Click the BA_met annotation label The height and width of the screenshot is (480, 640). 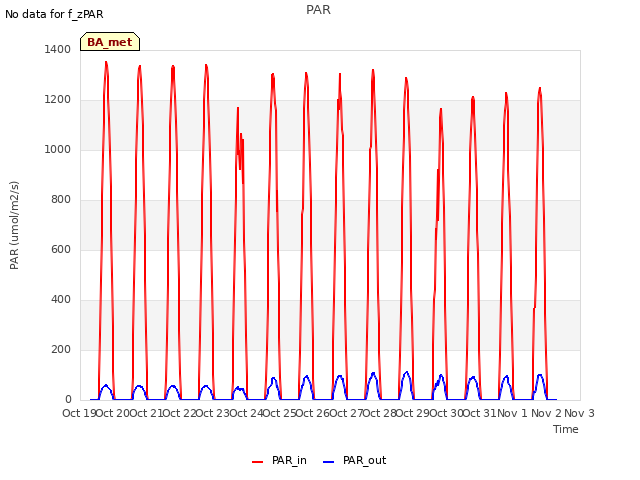click(x=110, y=42)
